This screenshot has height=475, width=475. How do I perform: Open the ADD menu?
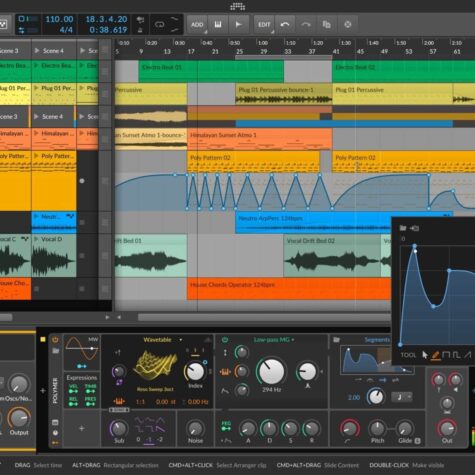[197, 24]
